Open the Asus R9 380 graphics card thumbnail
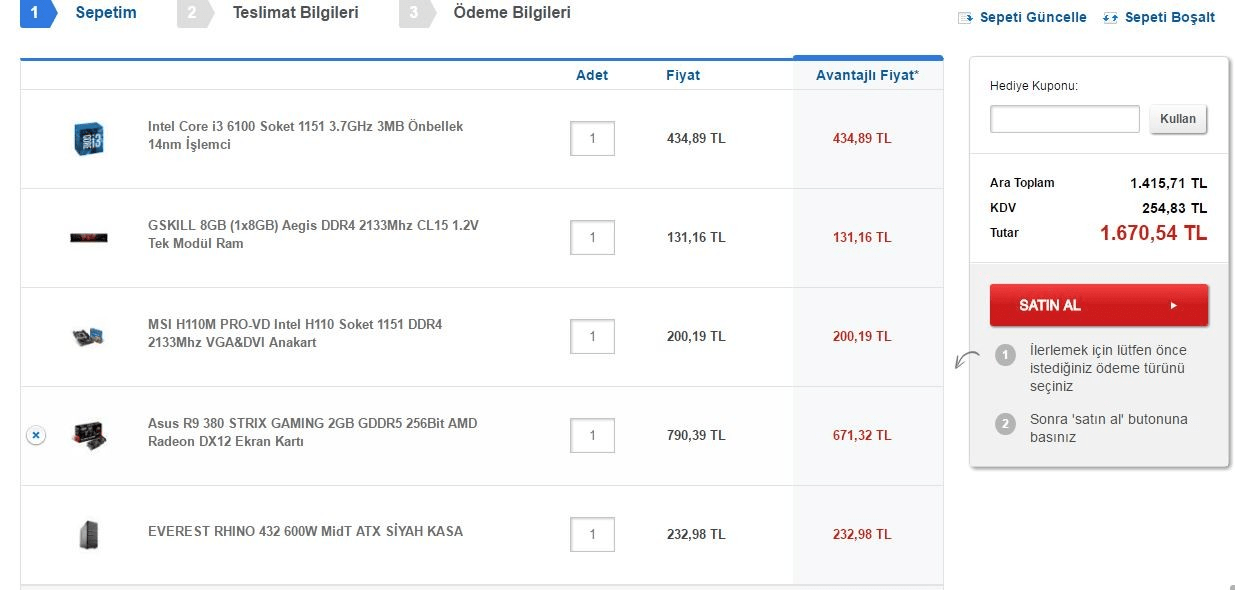Image resolution: width=1235 pixels, height=590 pixels. coord(89,435)
